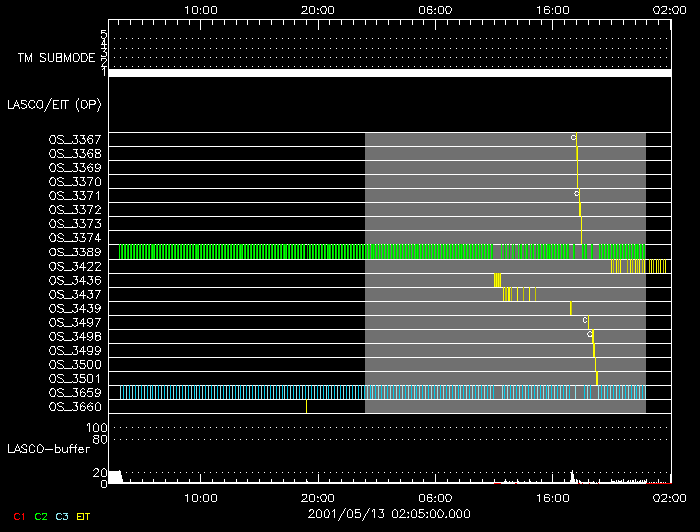Viewport: 700px width, 532px height.
Task: Select the green C2 legend entry
Action: 41,516
